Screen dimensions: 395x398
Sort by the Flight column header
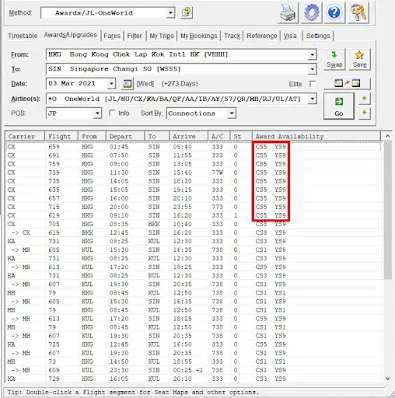click(61, 136)
